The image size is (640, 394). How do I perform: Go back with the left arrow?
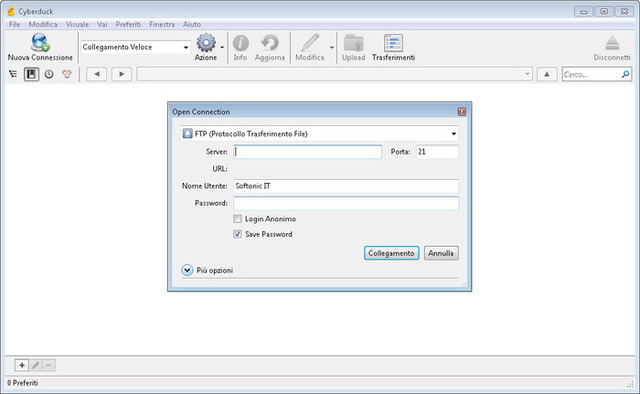point(97,74)
